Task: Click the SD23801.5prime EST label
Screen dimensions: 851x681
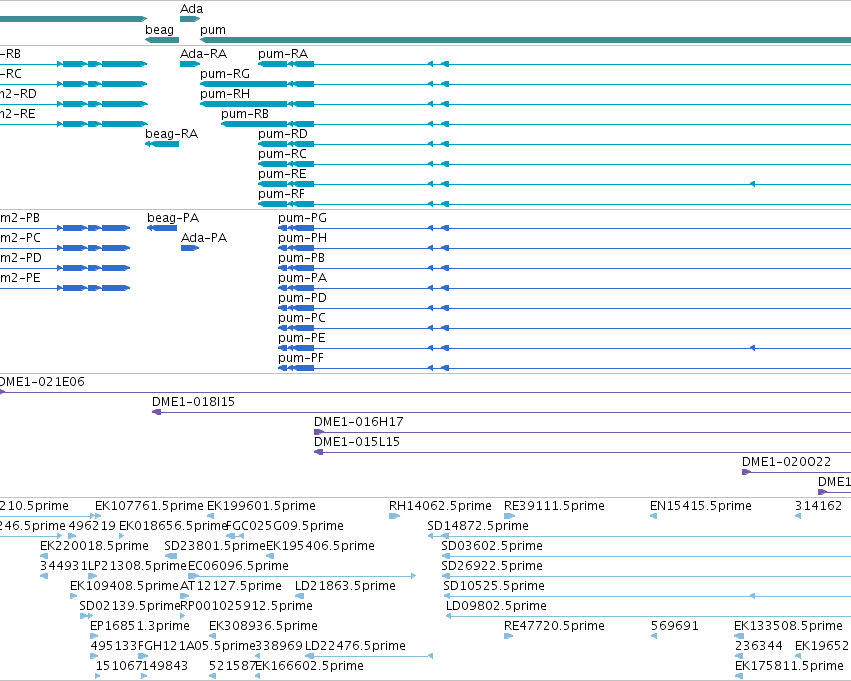Action: [x=215, y=546]
